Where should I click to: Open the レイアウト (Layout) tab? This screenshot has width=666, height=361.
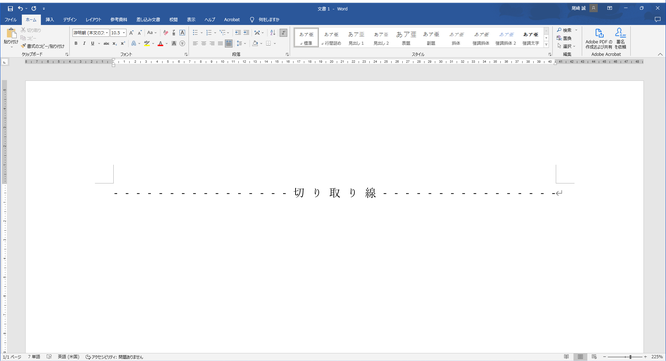(93, 20)
